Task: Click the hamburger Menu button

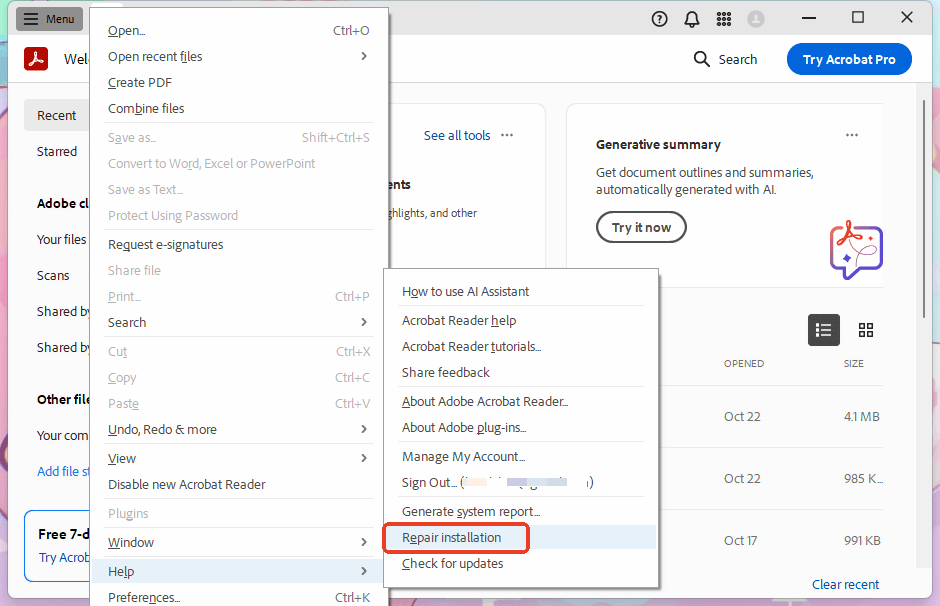Action: [49, 19]
